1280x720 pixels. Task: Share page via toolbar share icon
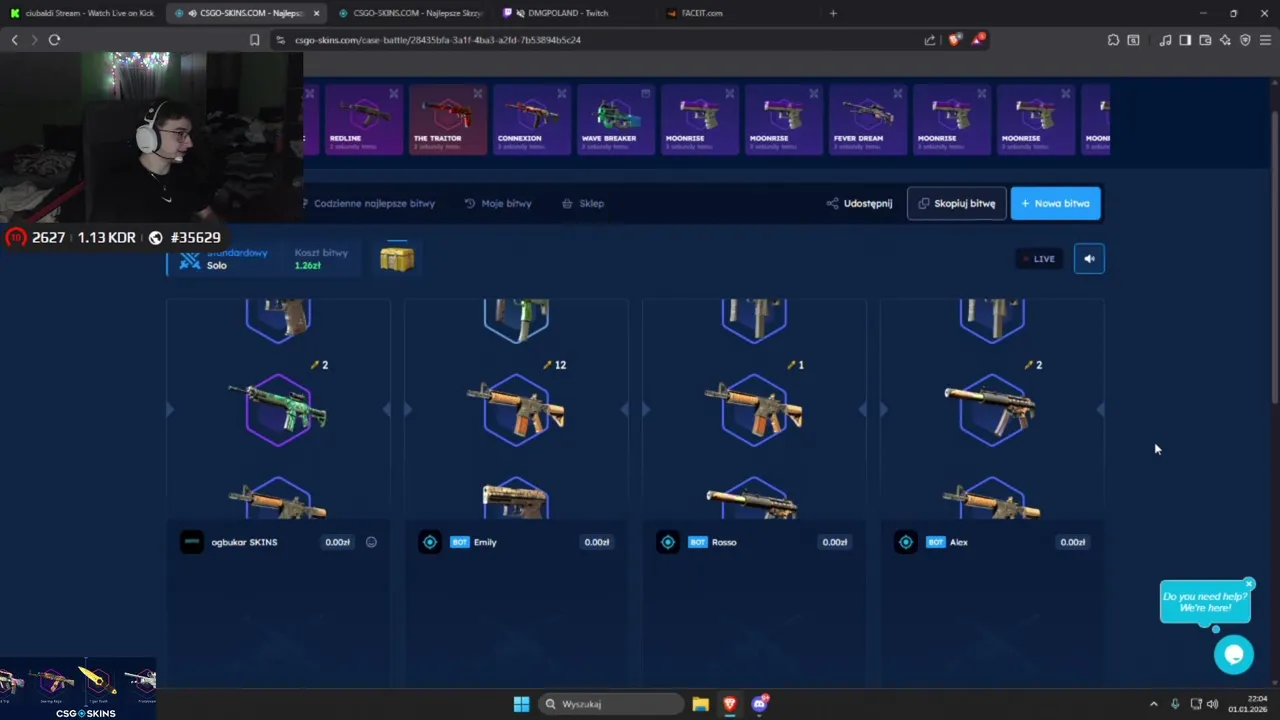coord(930,40)
